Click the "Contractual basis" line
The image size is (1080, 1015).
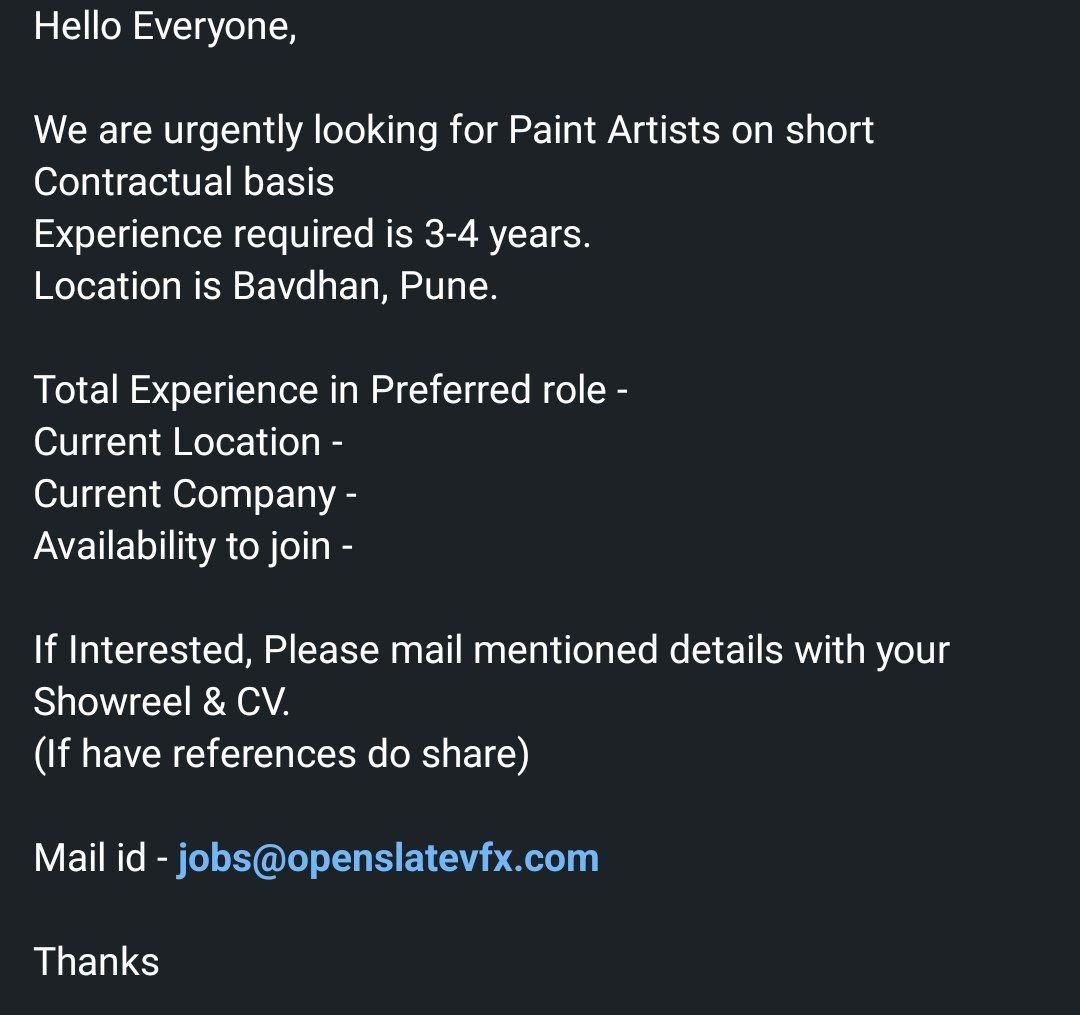click(184, 182)
